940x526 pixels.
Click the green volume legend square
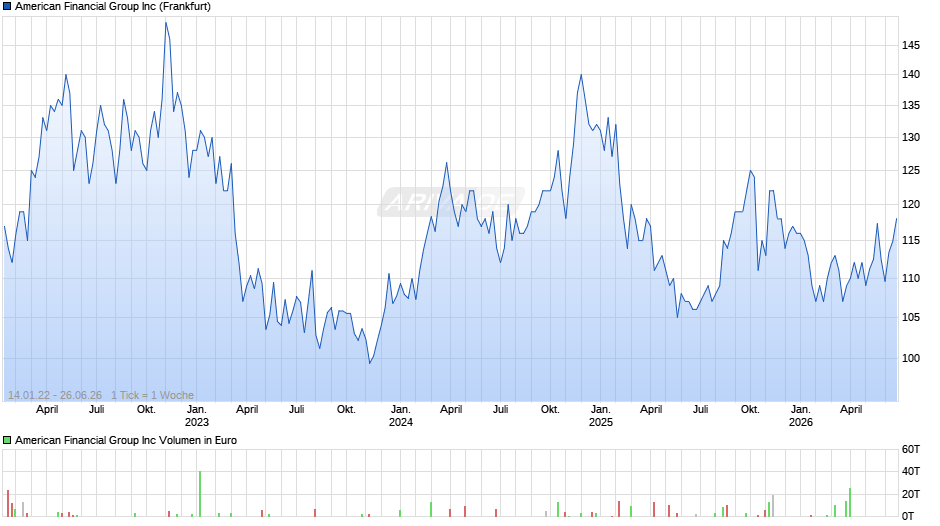(x=7, y=440)
